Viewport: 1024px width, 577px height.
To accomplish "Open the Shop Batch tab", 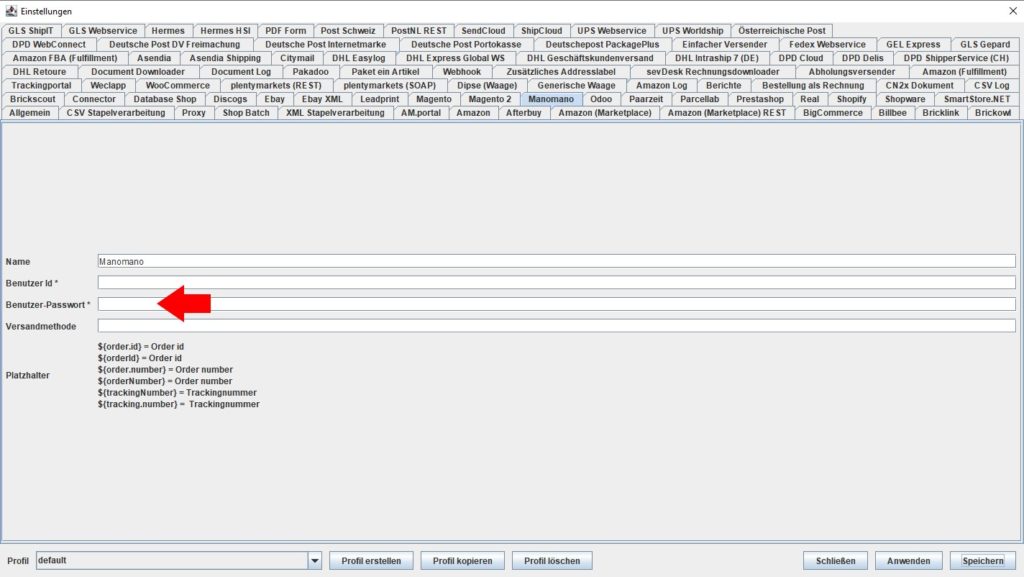I will (246, 113).
